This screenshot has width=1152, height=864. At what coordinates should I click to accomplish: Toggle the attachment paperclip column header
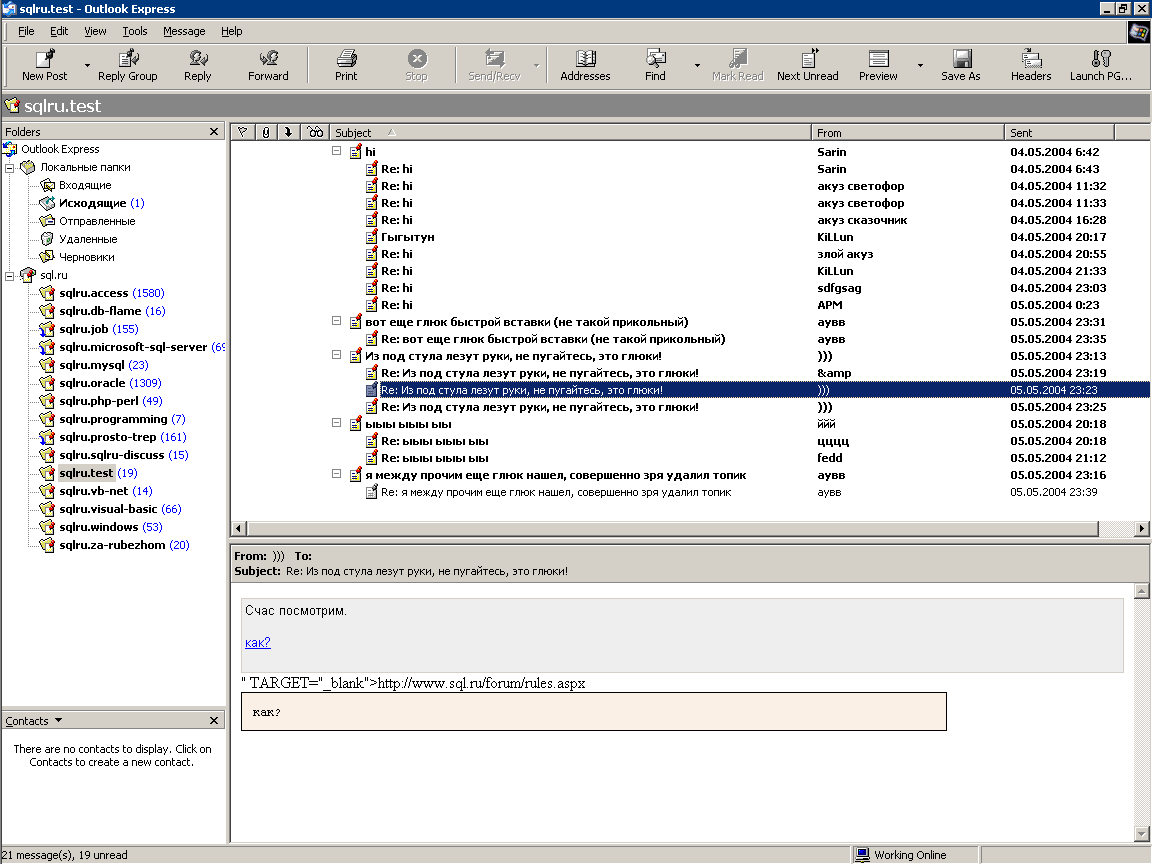point(266,132)
